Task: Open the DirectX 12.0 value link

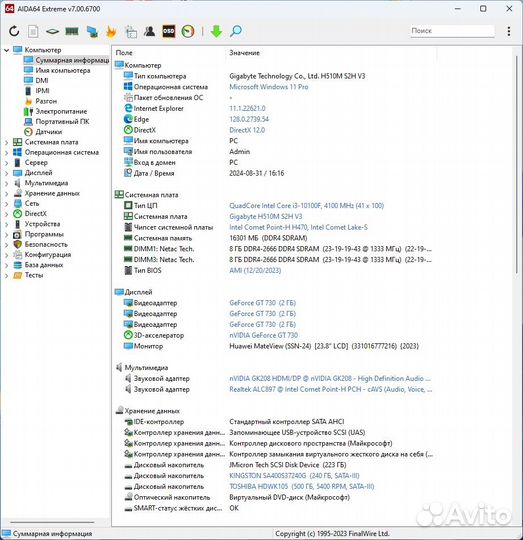Action: coord(247,130)
